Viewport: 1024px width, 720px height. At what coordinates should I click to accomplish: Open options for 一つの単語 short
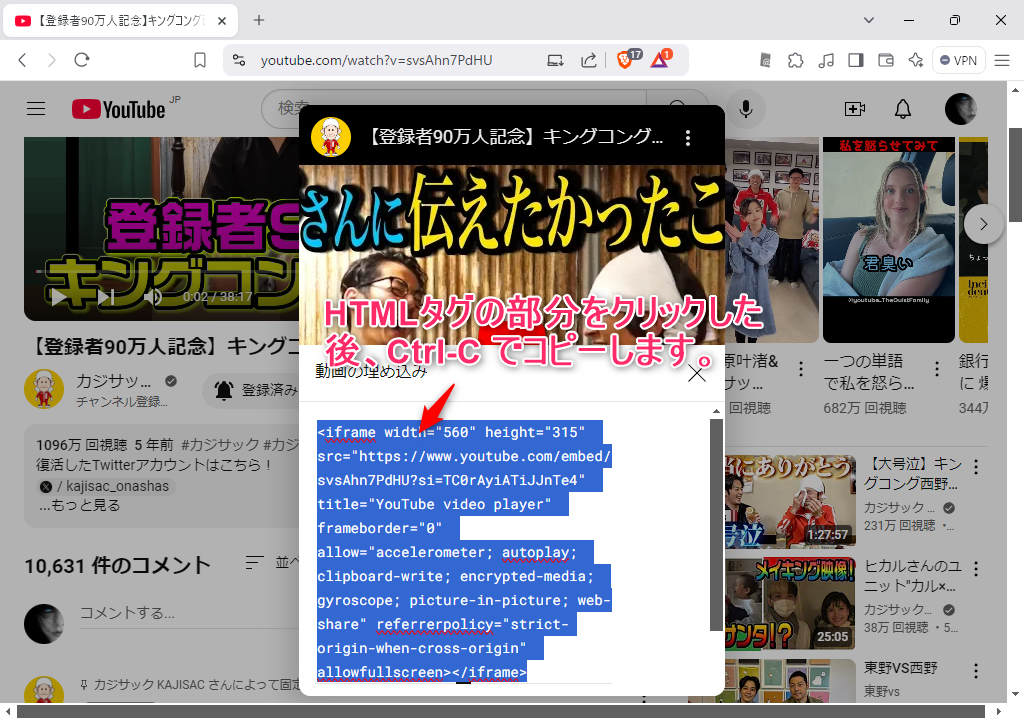click(x=936, y=369)
